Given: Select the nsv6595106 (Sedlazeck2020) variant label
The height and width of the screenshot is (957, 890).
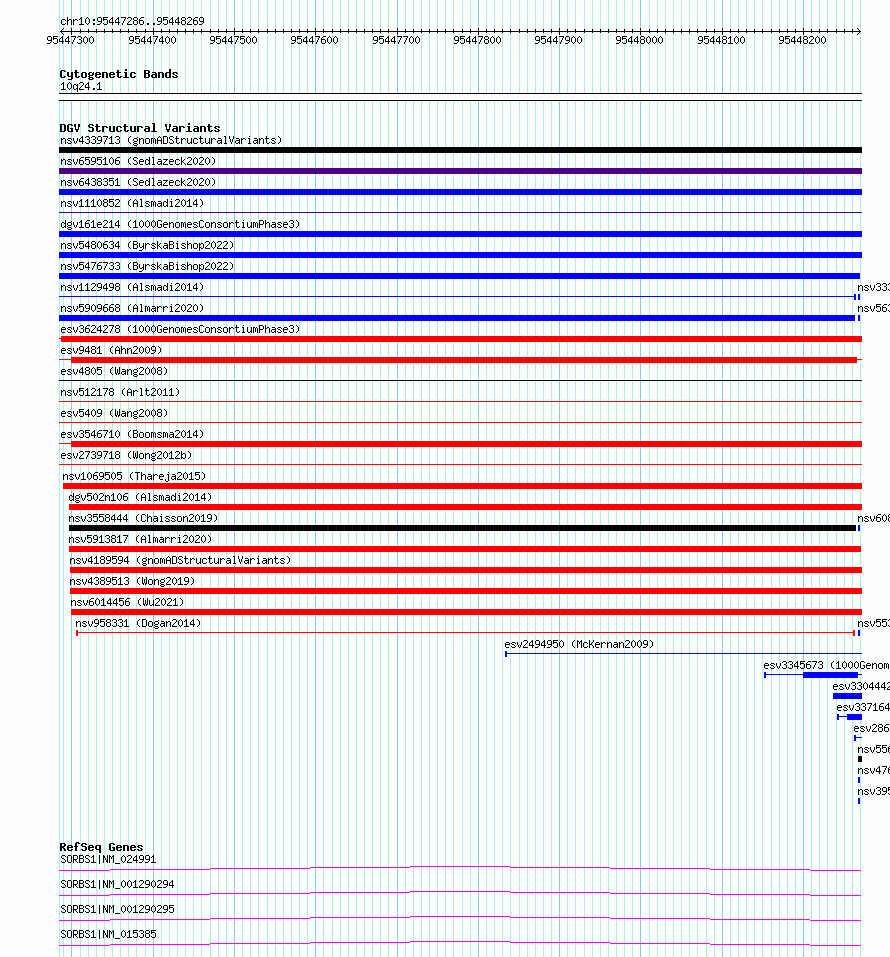Looking at the screenshot, I should click(x=138, y=161).
